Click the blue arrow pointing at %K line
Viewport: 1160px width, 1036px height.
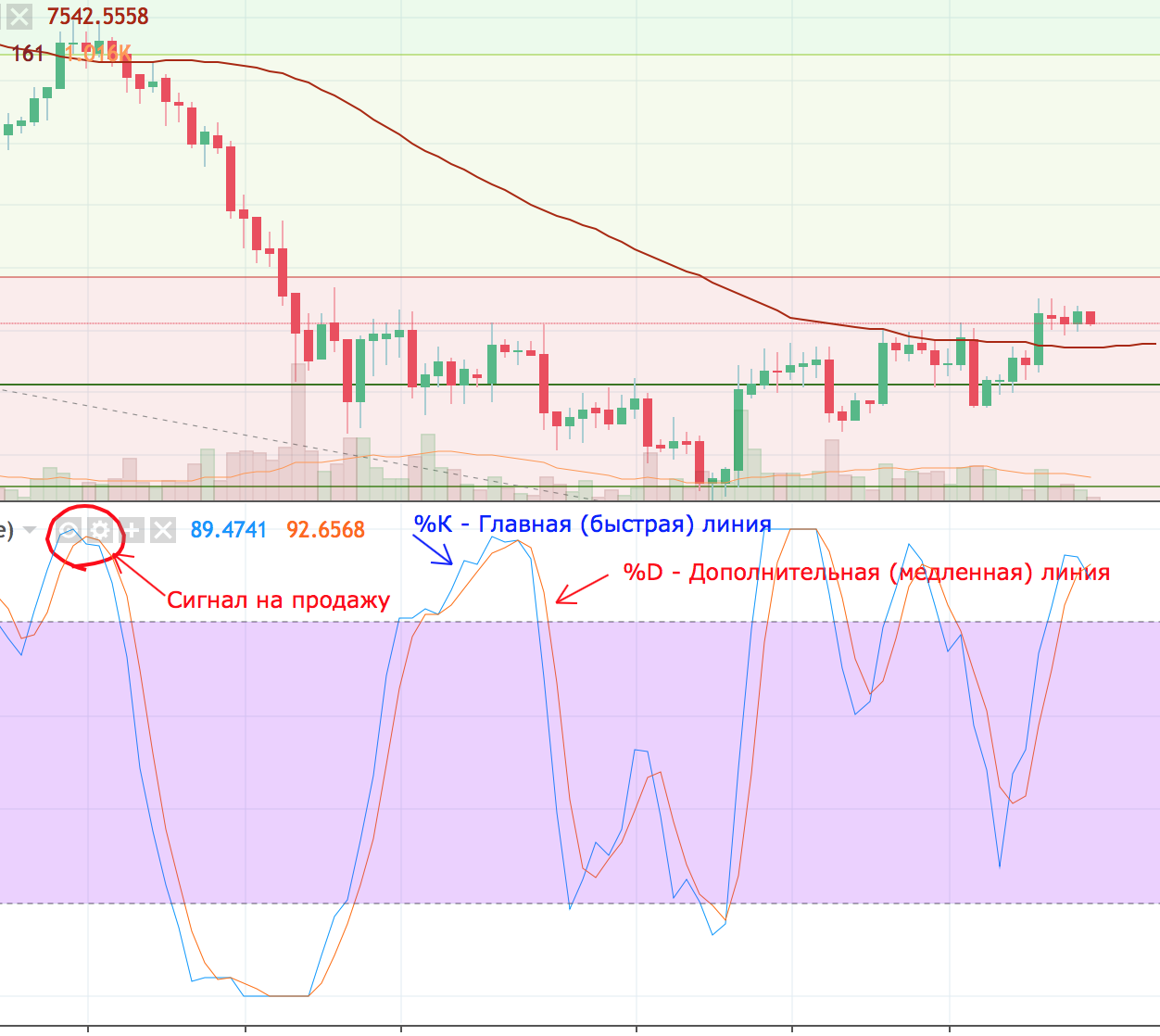click(x=433, y=551)
